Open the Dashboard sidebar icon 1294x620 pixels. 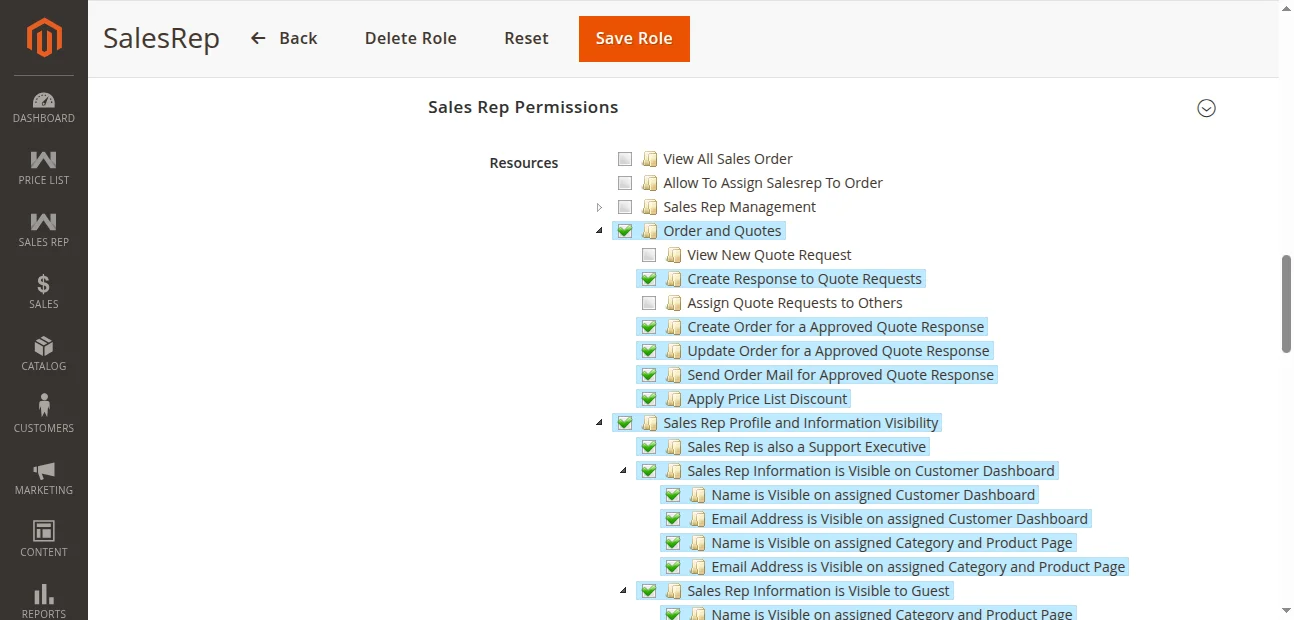tap(44, 100)
